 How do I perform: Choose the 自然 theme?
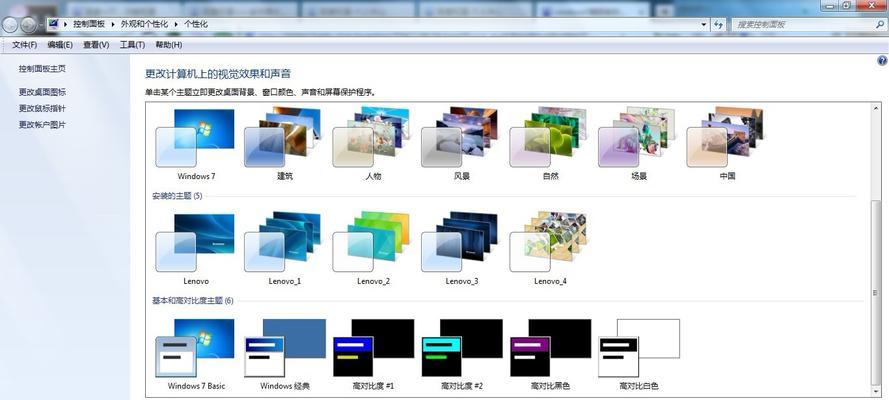coord(549,144)
